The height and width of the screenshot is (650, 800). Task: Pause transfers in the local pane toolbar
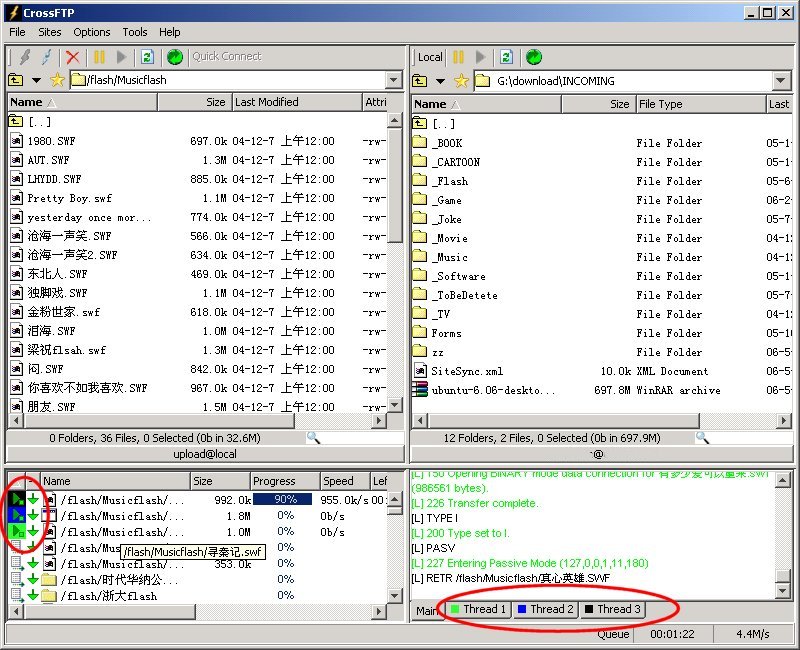458,57
